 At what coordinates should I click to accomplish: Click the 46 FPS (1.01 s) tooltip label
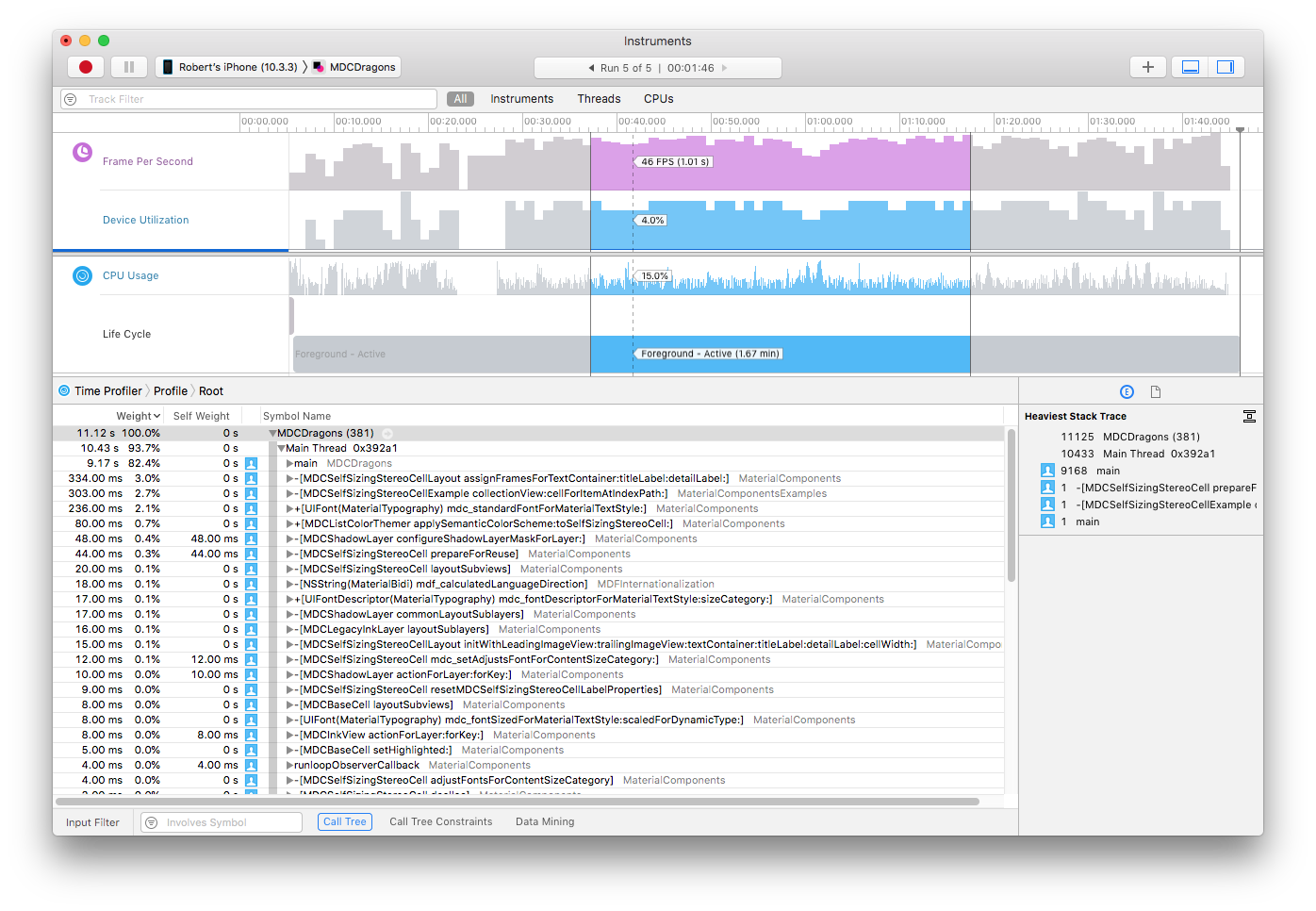coord(673,162)
